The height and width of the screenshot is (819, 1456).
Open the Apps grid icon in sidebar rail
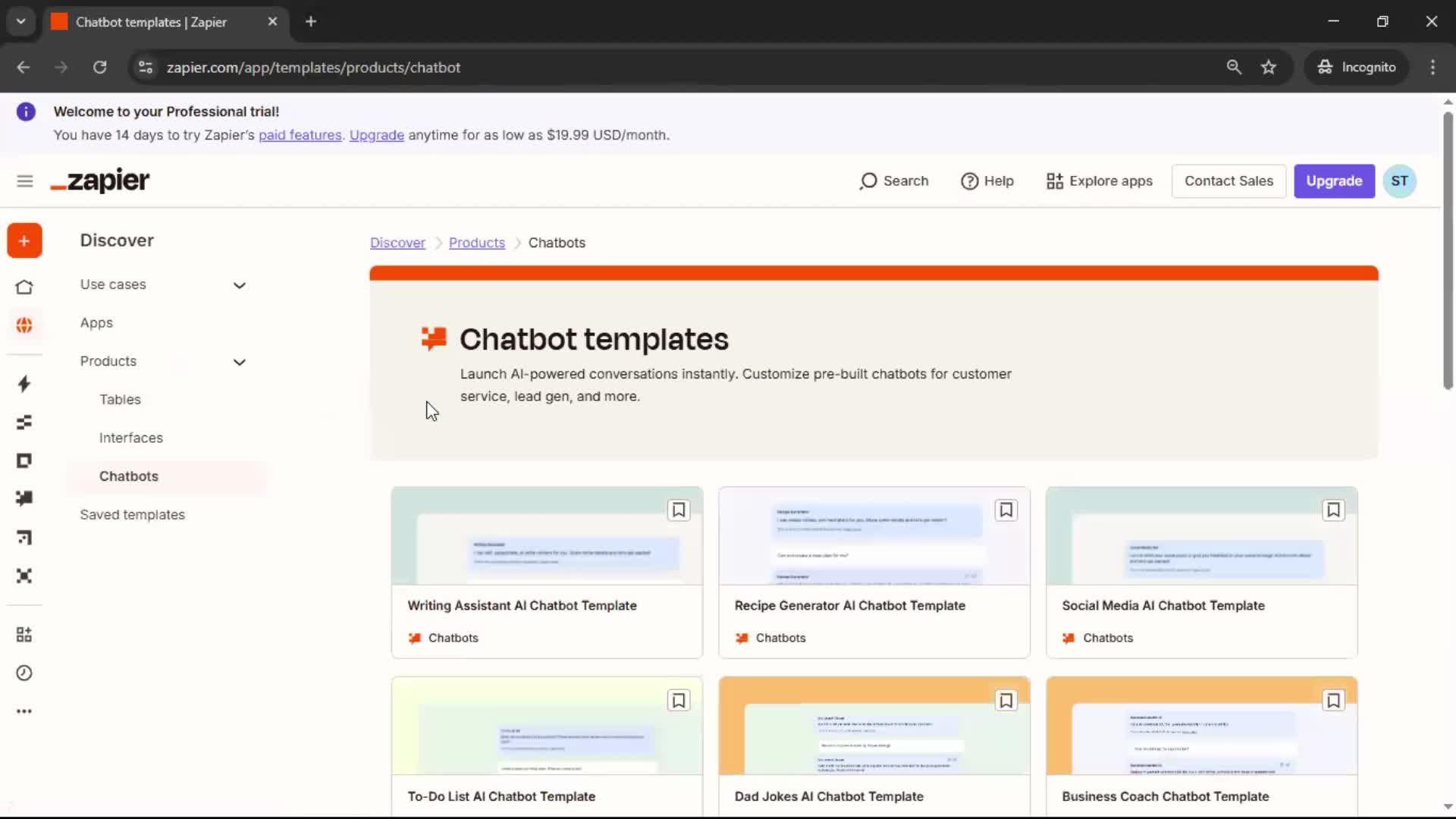click(x=24, y=635)
